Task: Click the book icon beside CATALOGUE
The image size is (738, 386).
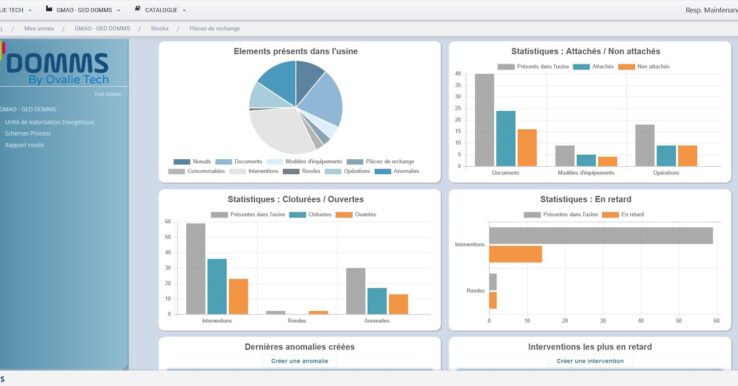Action: (137, 9)
